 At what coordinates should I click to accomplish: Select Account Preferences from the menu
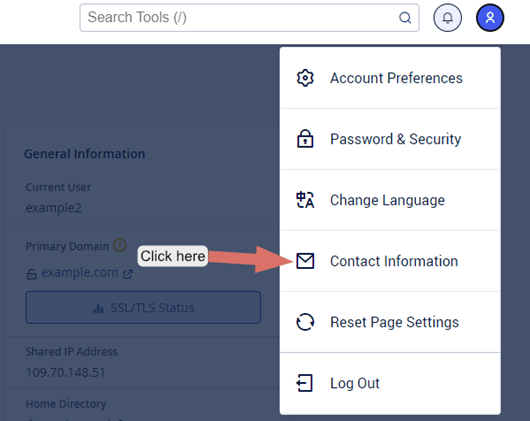[x=390, y=78]
